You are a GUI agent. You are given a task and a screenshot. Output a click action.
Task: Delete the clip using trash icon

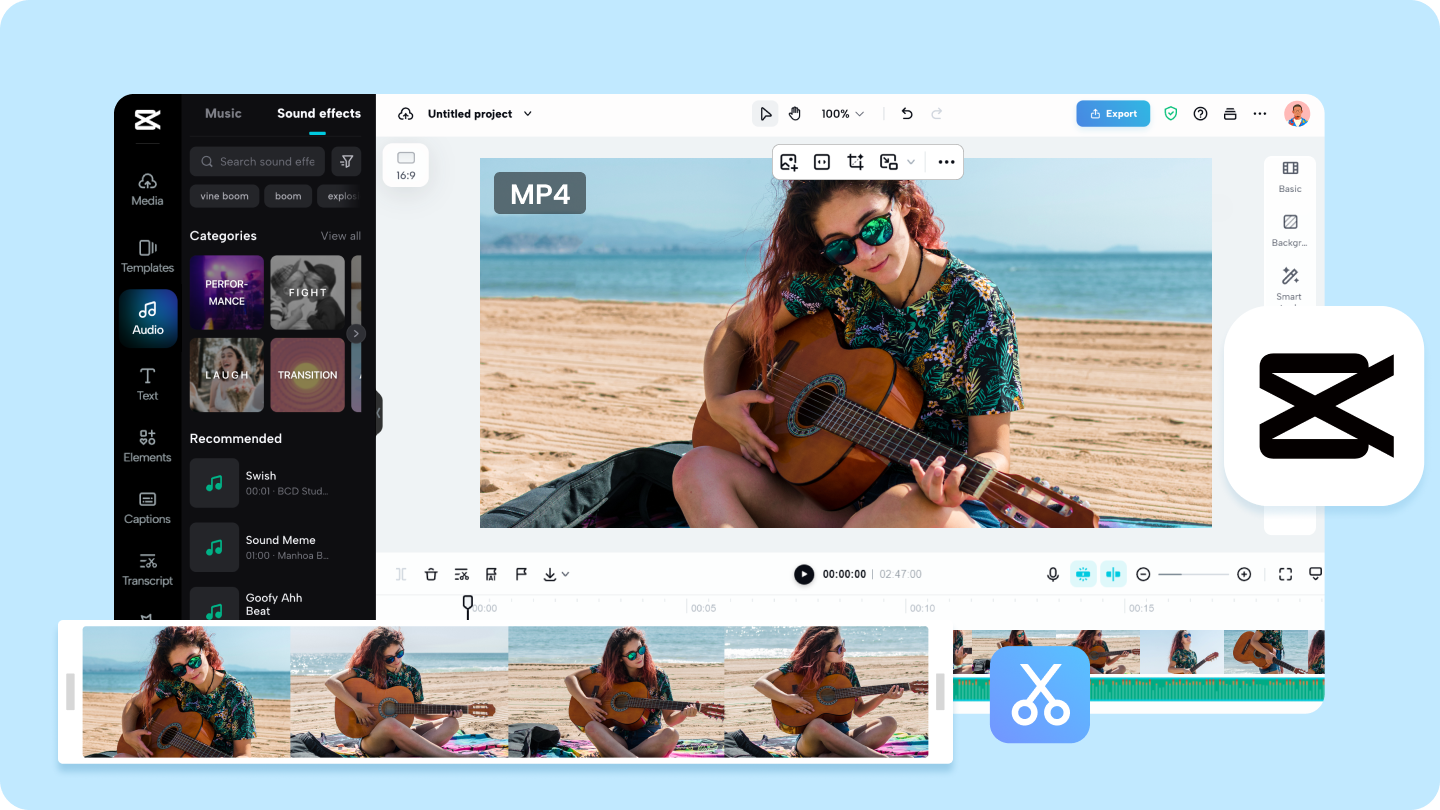coord(431,574)
